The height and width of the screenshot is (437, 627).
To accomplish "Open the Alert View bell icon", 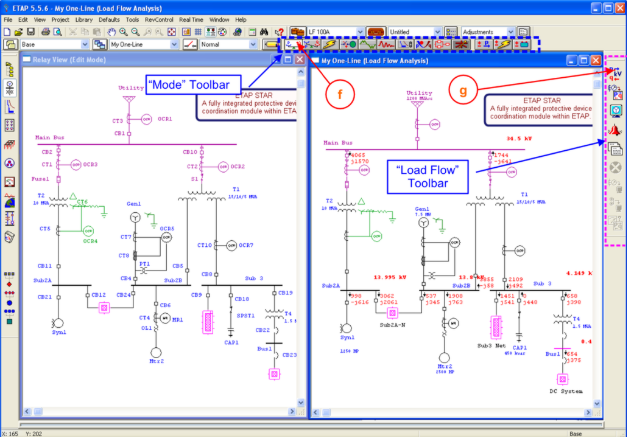I will click(x=616, y=130).
